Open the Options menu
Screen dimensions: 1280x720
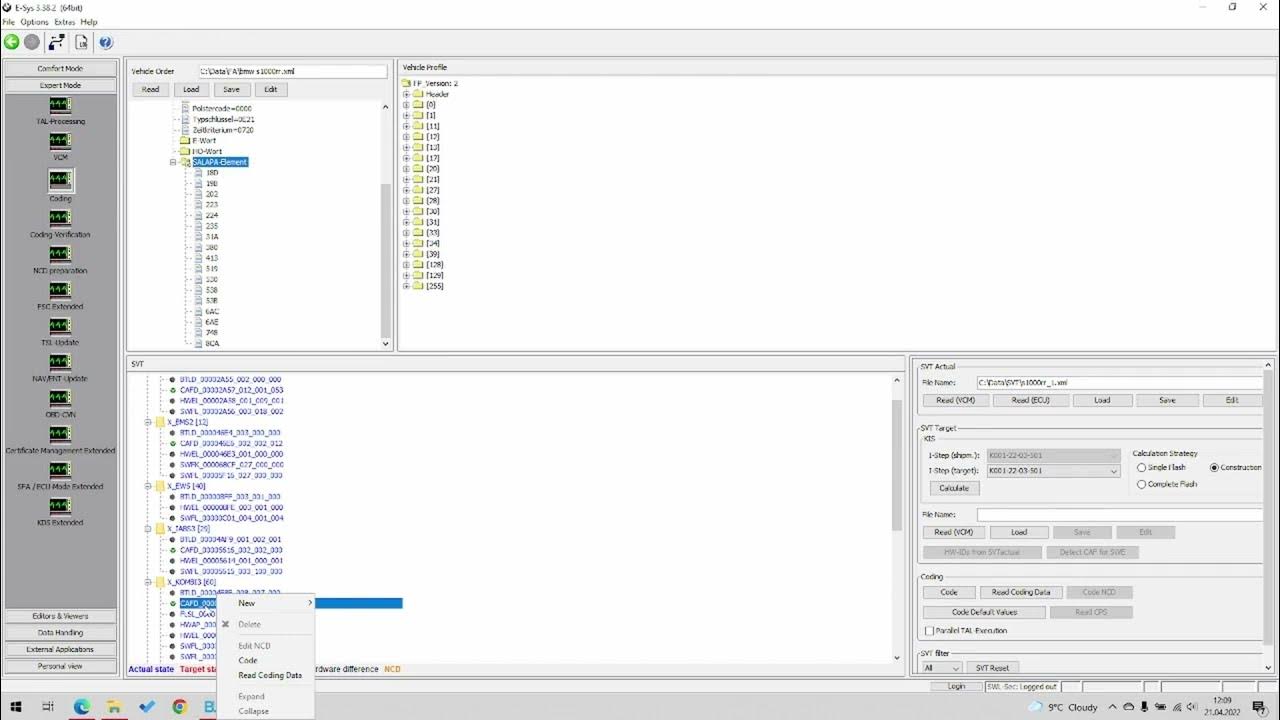pyautogui.click(x=34, y=22)
